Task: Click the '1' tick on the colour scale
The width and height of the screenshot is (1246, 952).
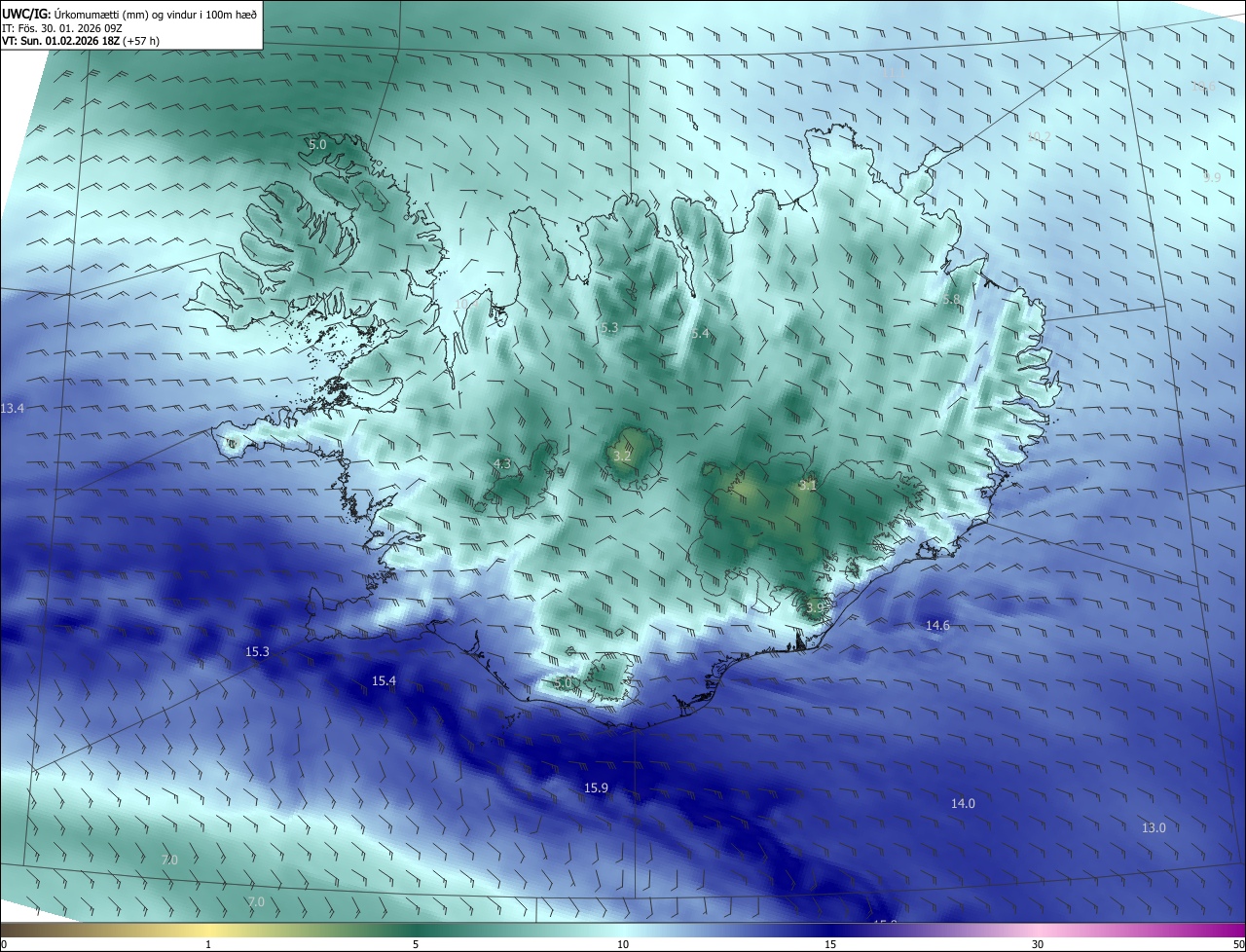Action: (208, 944)
